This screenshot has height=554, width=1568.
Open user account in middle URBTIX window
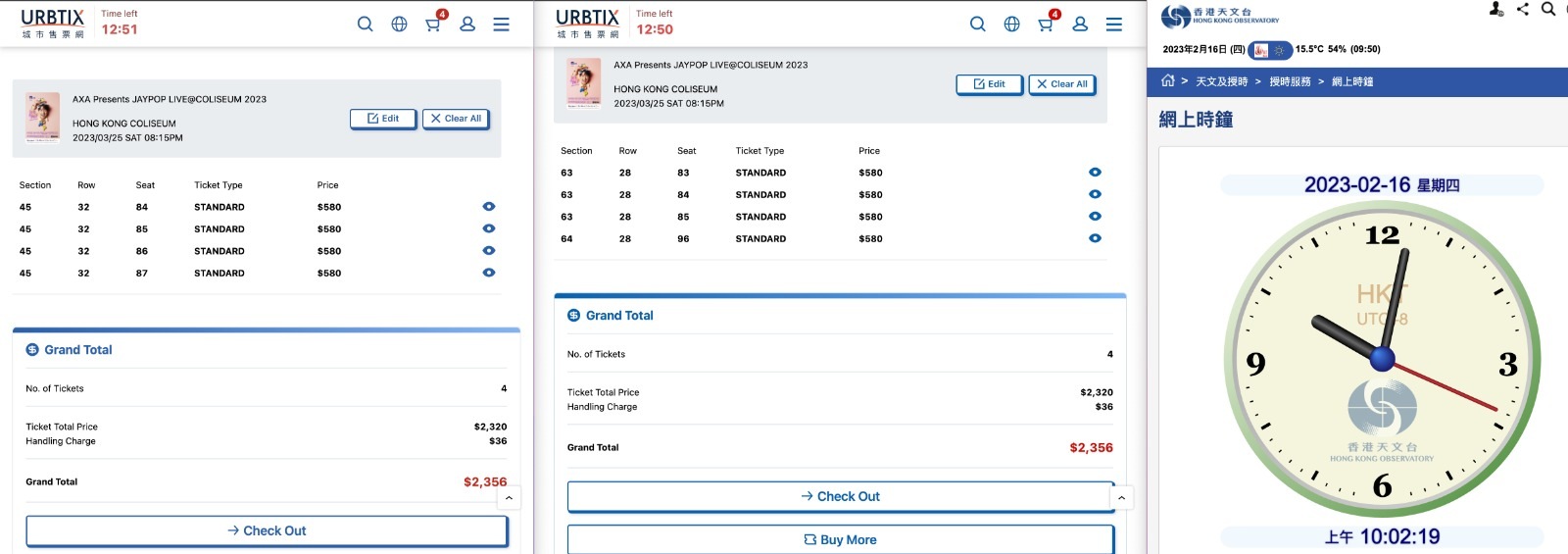point(1080,25)
